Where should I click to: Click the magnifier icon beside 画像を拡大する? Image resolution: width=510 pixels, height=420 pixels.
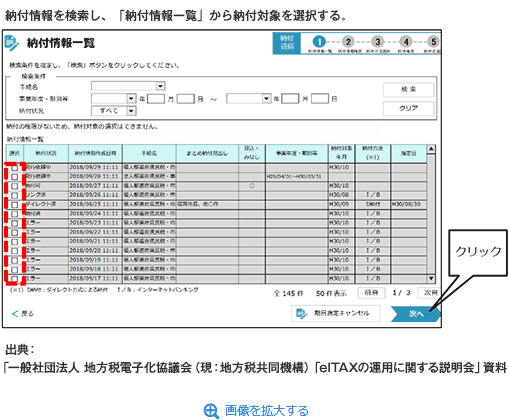(x=211, y=411)
